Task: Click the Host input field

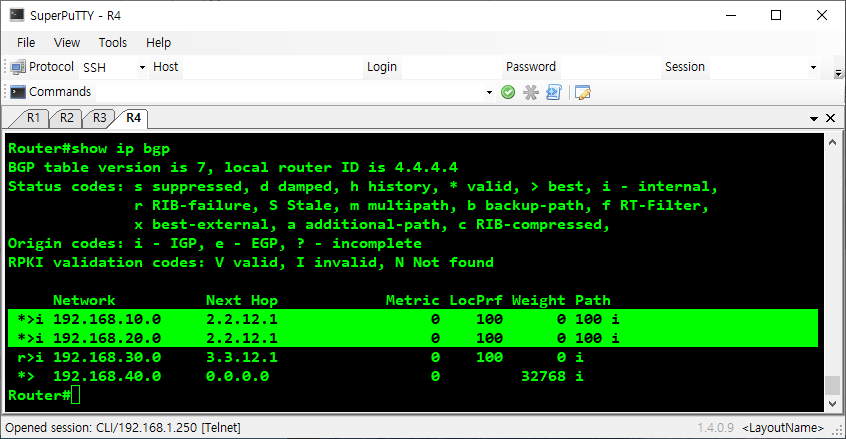Action: pos(272,67)
